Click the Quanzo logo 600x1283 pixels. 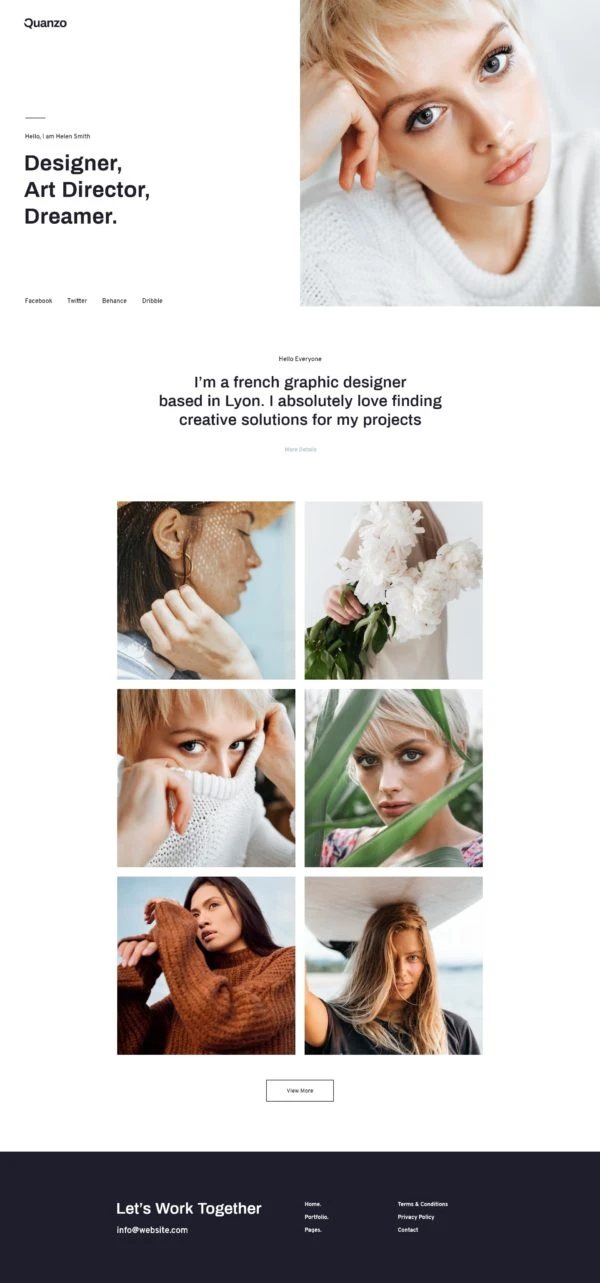(x=45, y=23)
